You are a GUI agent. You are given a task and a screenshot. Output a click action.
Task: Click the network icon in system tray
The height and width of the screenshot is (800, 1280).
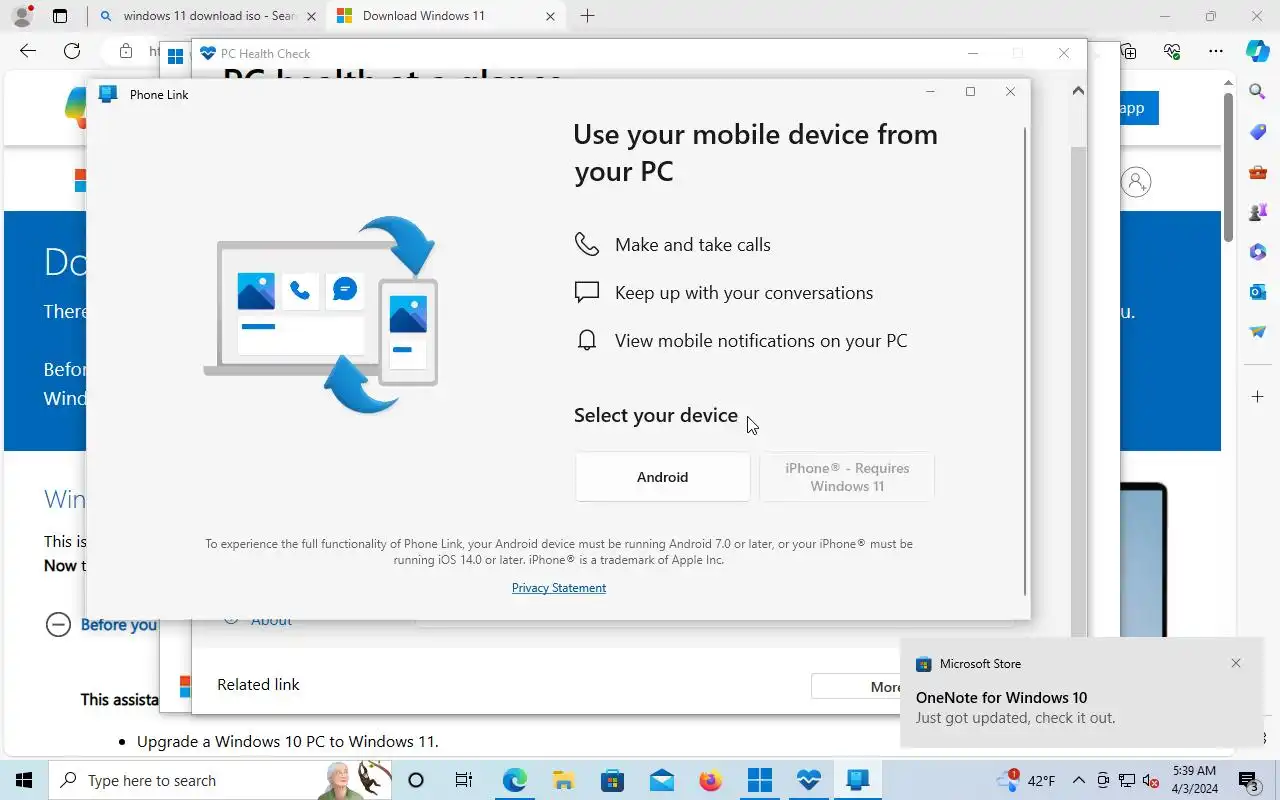tap(1127, 780)
